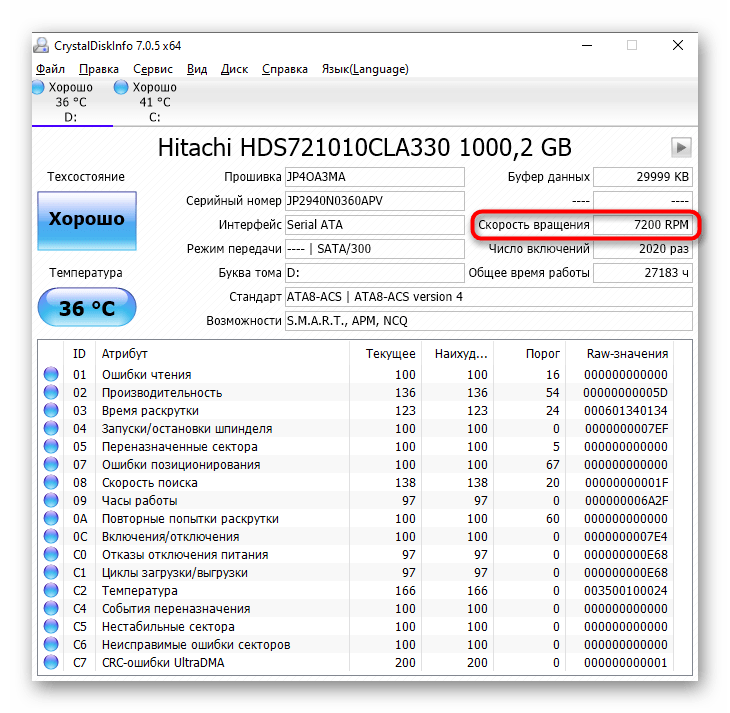Click the Интерфейс field Serial ATA

tap(375, 225)
